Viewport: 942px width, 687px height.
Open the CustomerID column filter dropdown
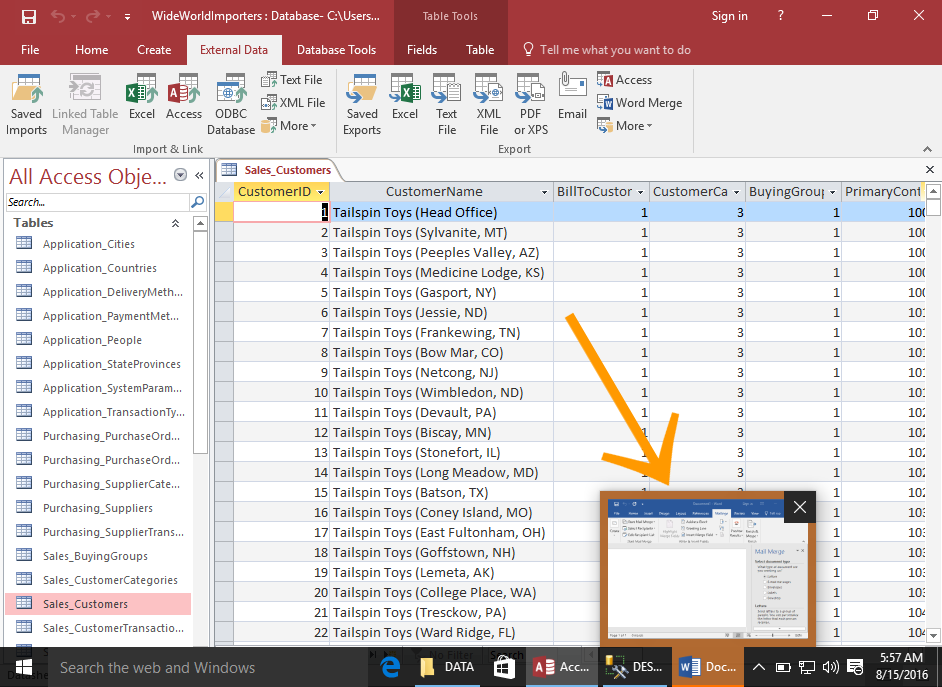pyautogui.click(x=321, y=192)
